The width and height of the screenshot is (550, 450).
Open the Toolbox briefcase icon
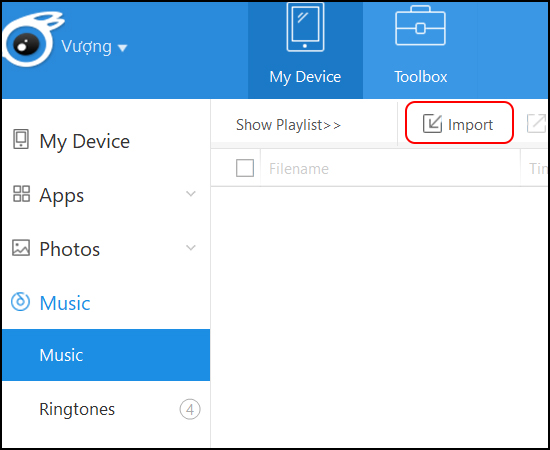pos(420,26)
